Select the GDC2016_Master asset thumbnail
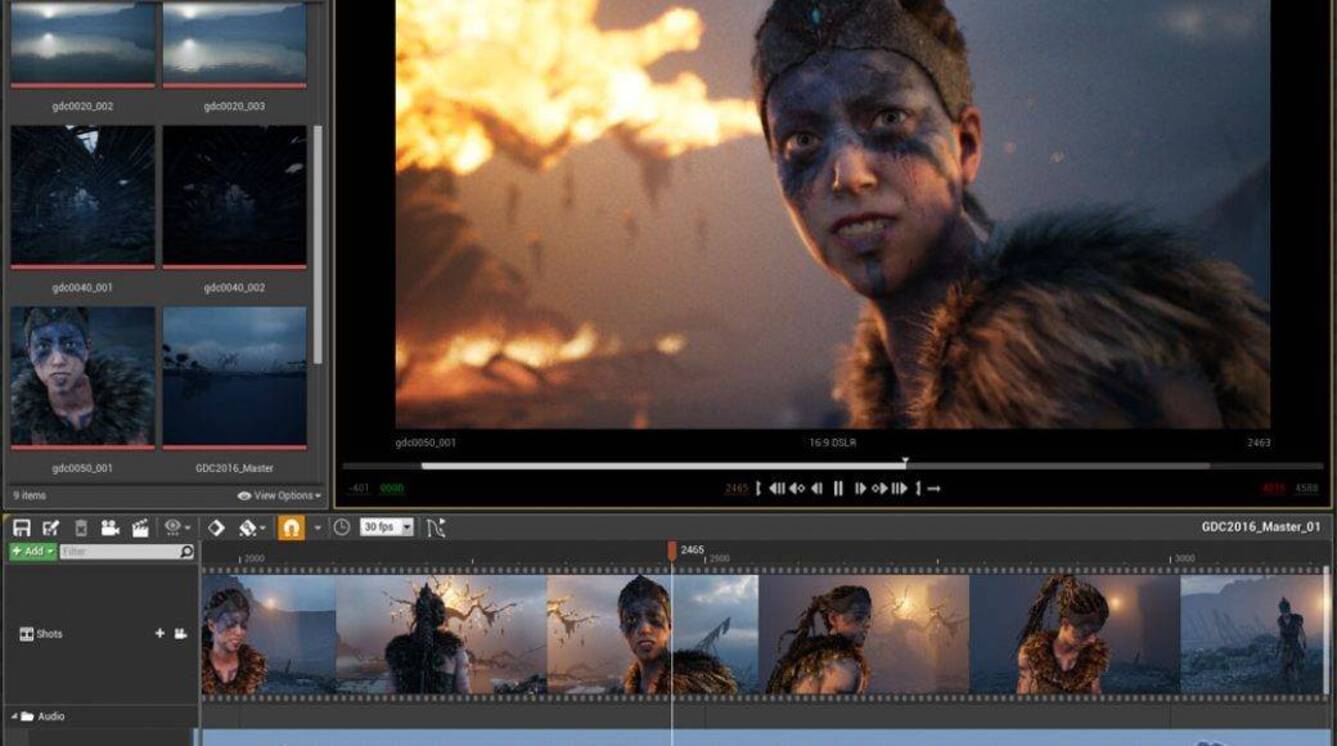The image size is (1337, 746). pyautogui.click(x=234, y=377)
